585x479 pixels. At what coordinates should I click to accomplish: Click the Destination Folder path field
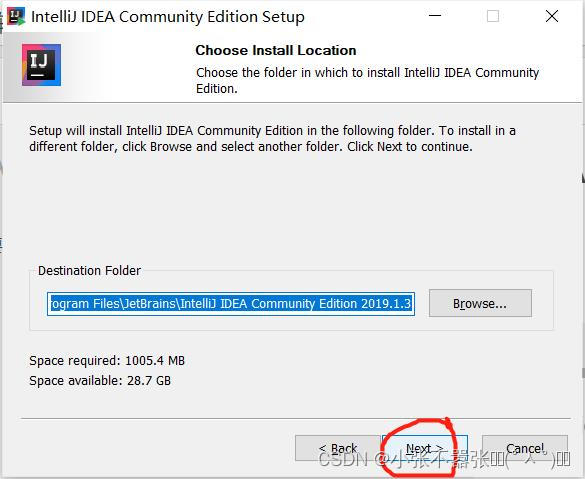pos(231,304)
